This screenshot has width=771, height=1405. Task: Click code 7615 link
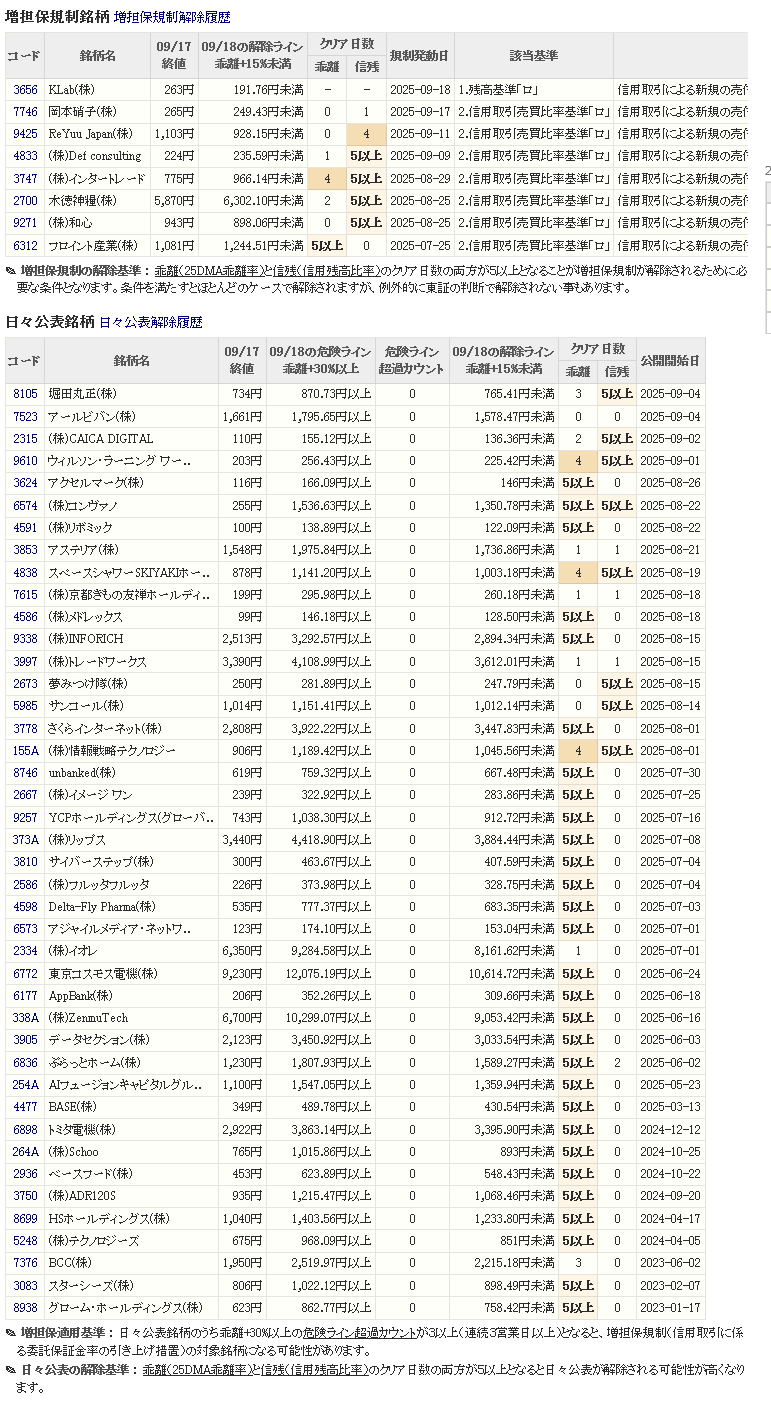[25, 594]
